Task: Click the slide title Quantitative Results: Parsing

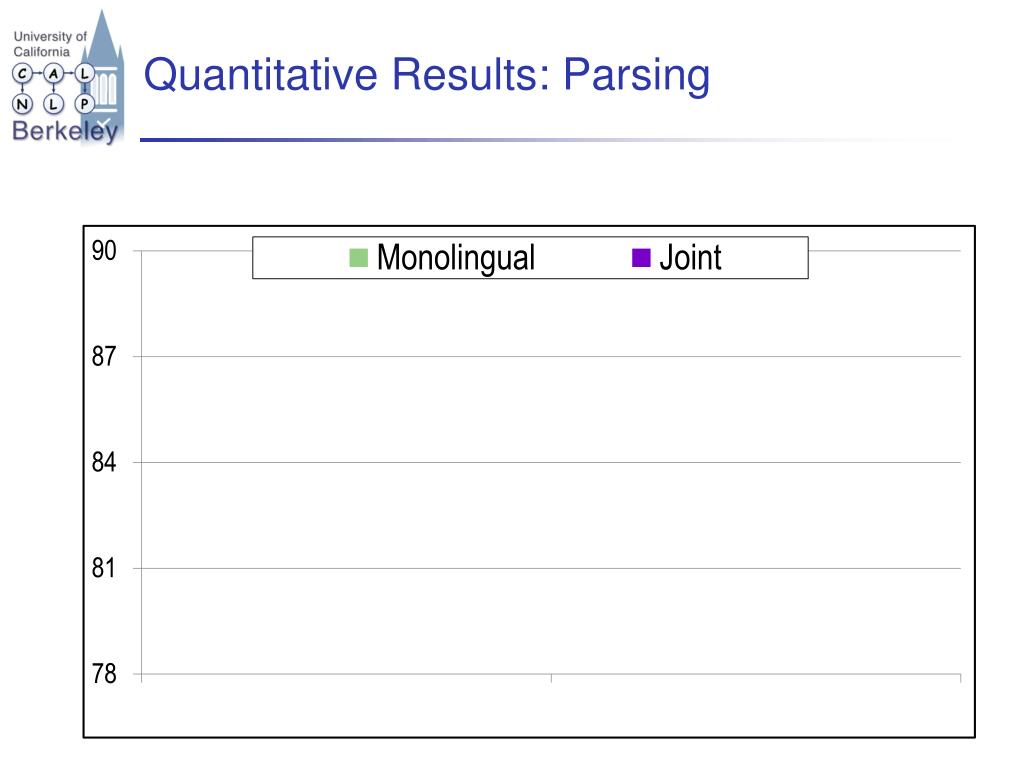Action: click(426, 75)
